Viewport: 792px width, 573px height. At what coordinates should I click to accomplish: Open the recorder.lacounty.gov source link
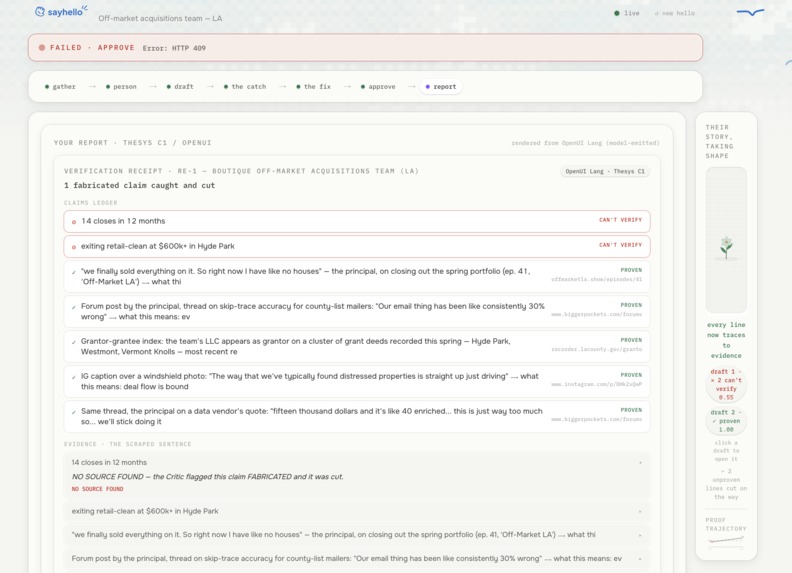pos(597,349)
